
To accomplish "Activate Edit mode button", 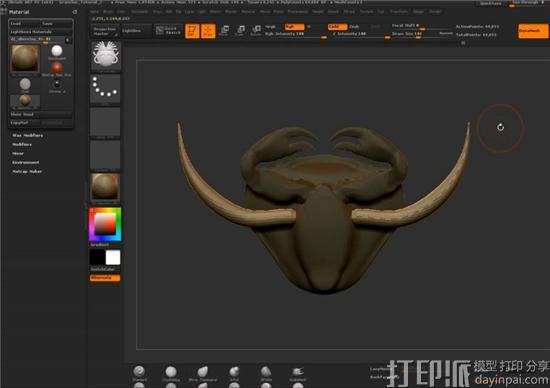I will 192,31.
